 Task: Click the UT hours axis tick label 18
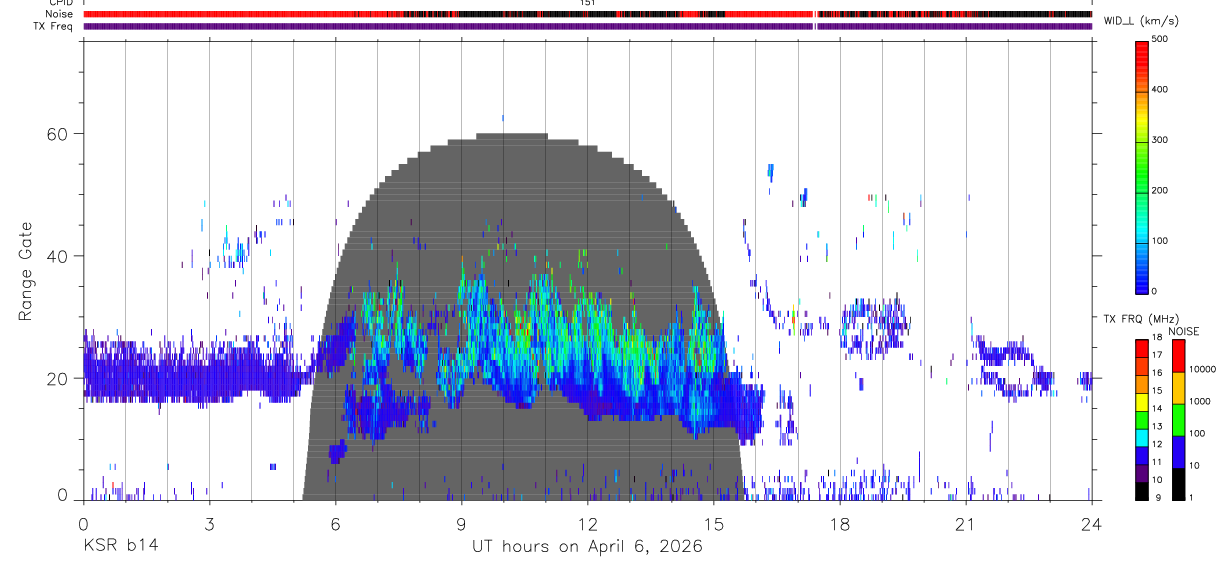tap(839, 523)
